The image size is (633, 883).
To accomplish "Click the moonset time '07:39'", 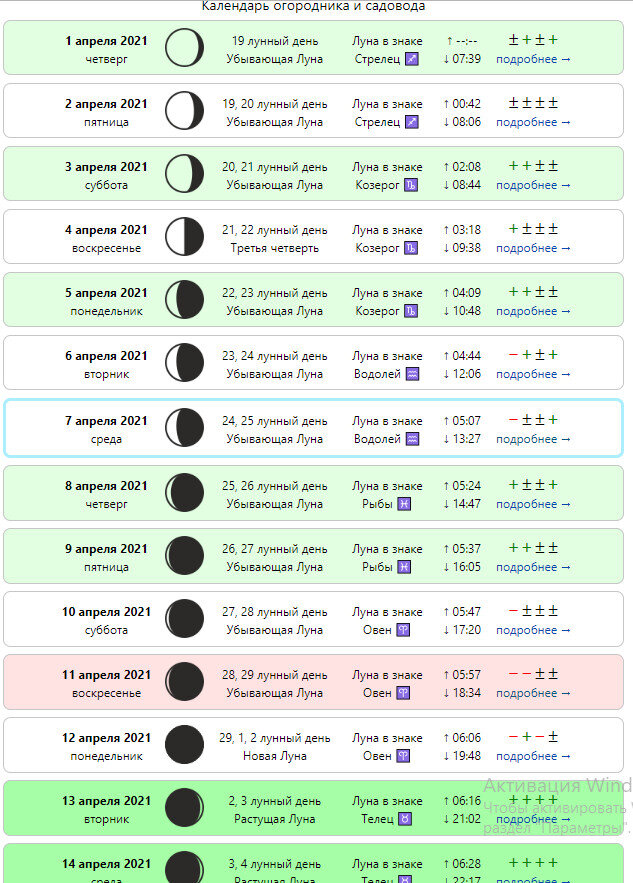I will pos(467,59).
